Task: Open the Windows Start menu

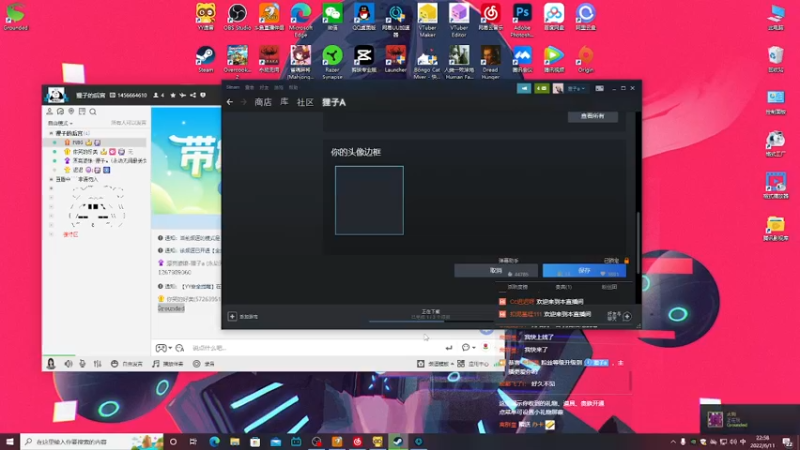Action: click(x=10, y=441)
